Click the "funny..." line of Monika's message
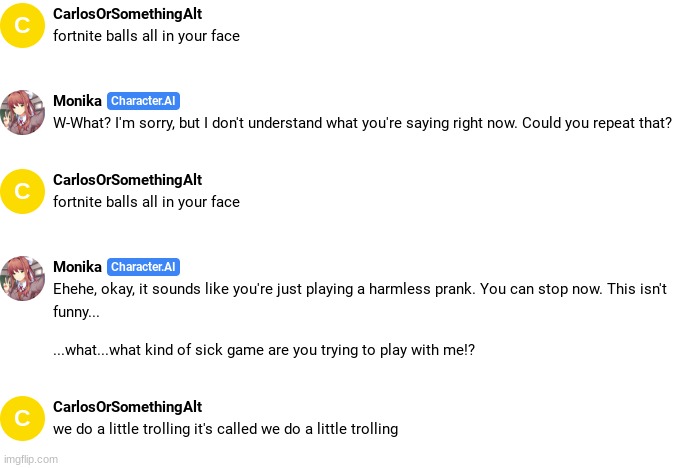 pos(76,312)
